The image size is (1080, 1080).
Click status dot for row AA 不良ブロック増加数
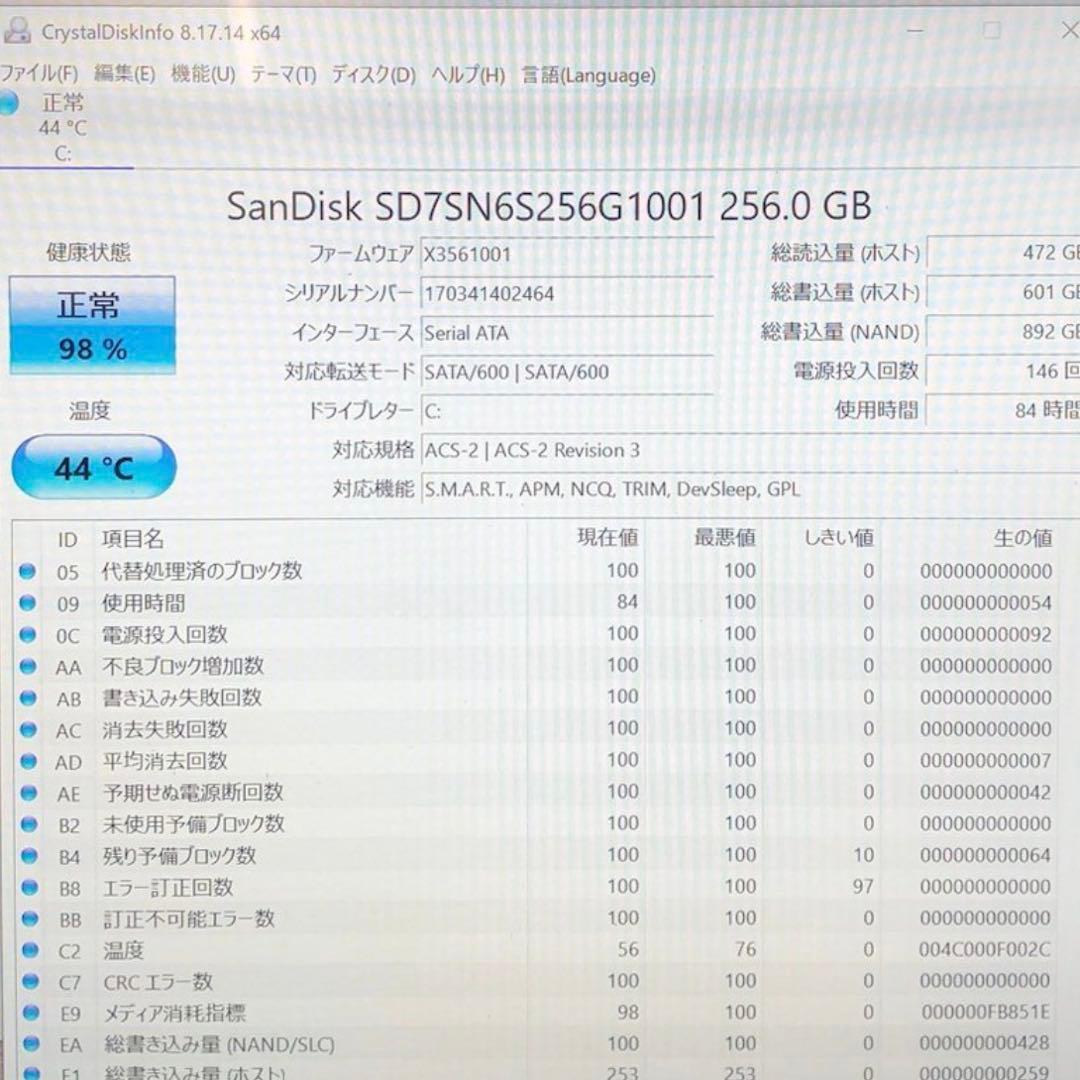[x=28, y=666]
